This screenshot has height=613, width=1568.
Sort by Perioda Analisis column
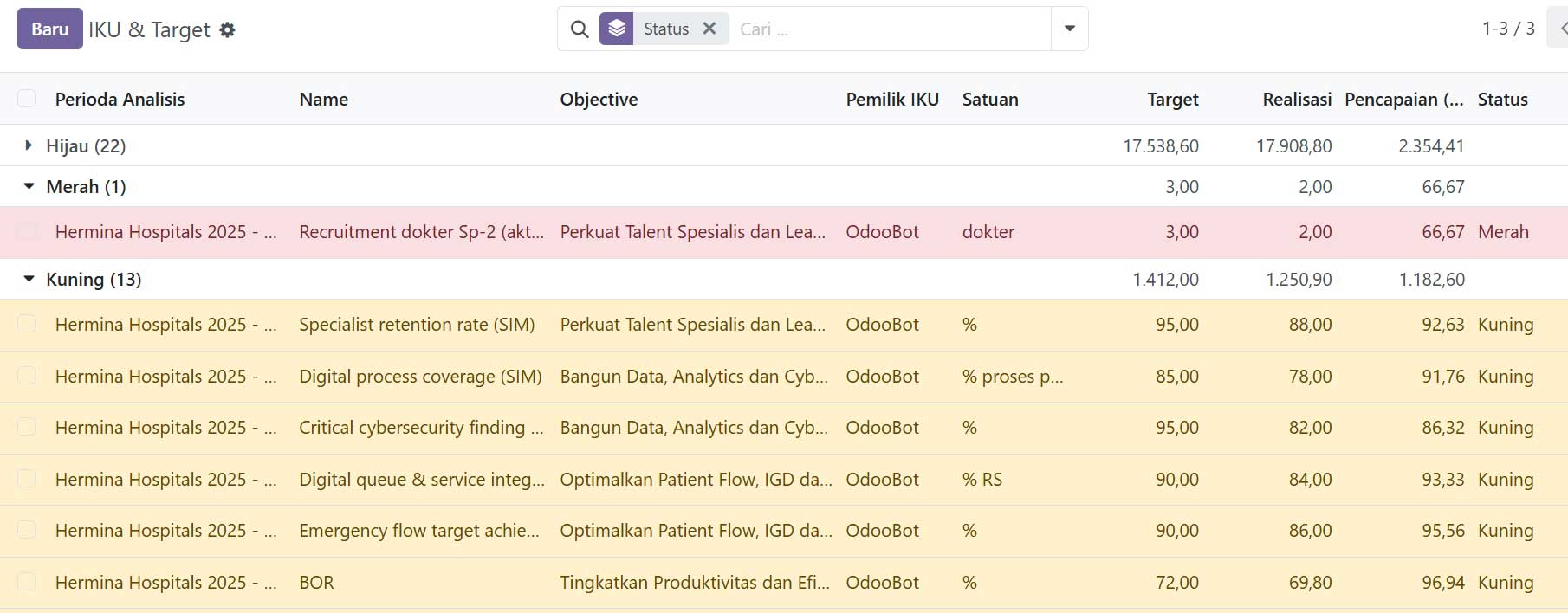click(x=120, y=100)
